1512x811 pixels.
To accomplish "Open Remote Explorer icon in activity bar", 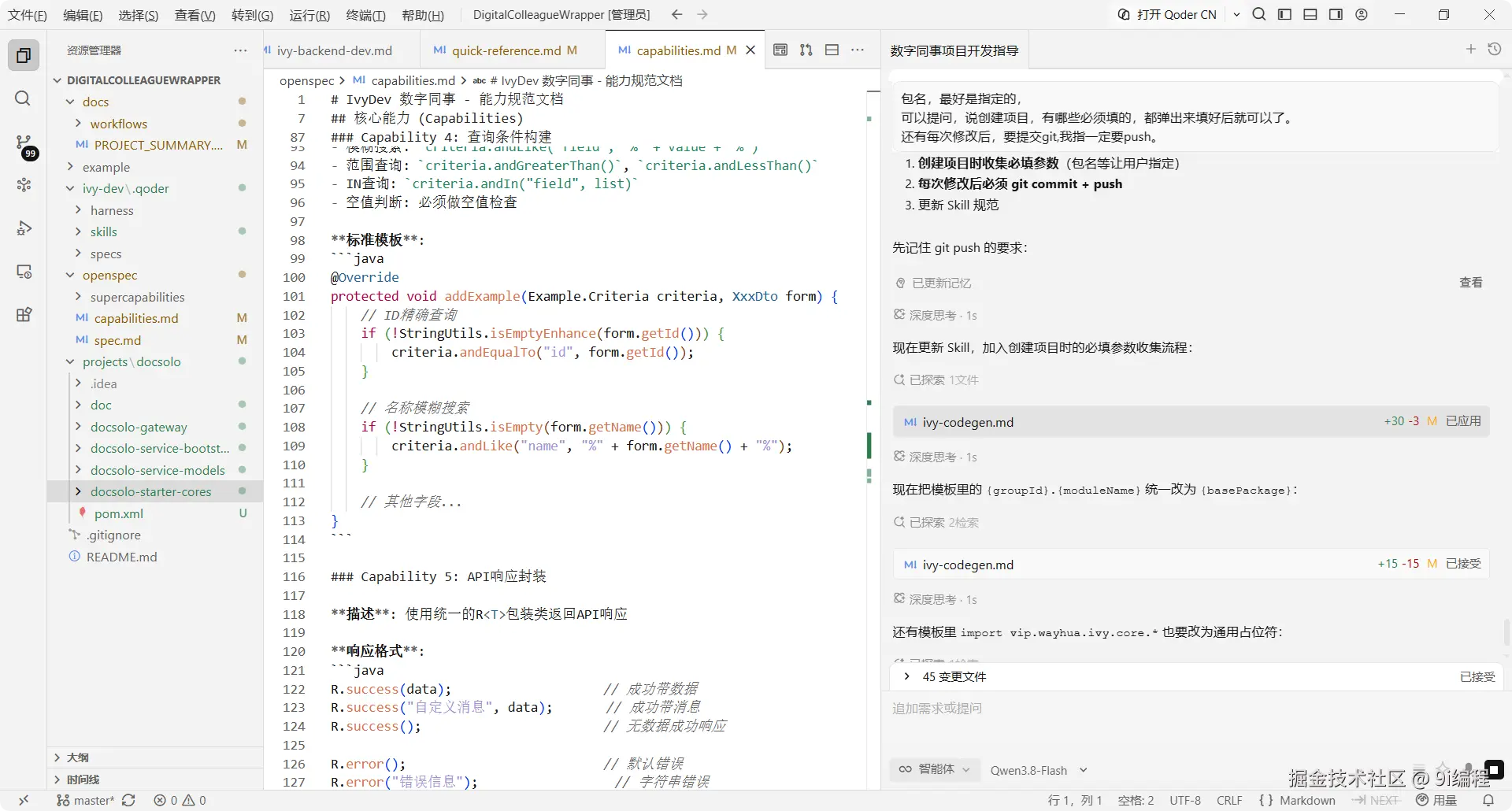I will coord(24,272).
